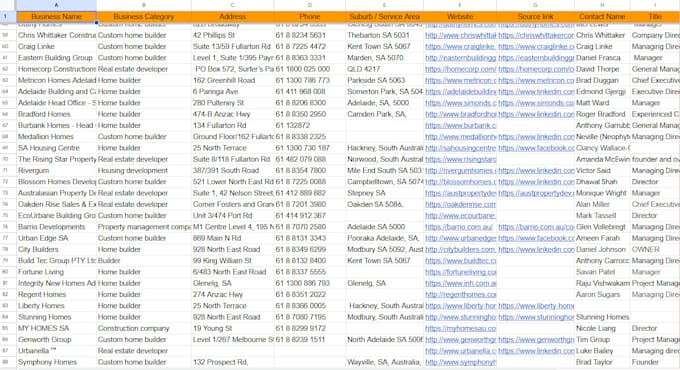Select the Business Name header cell

[56, 17]
